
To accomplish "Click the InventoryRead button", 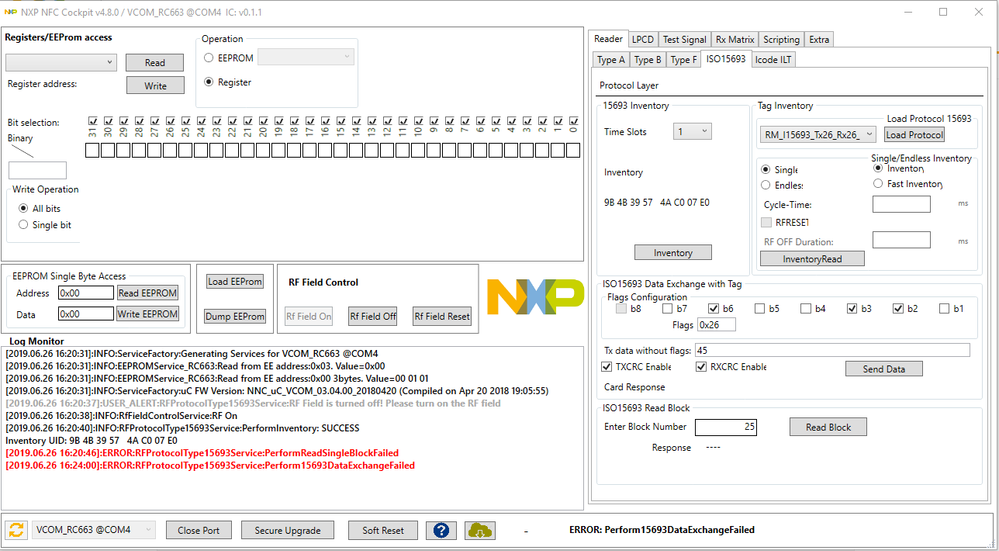I will (x=812, y=259).
